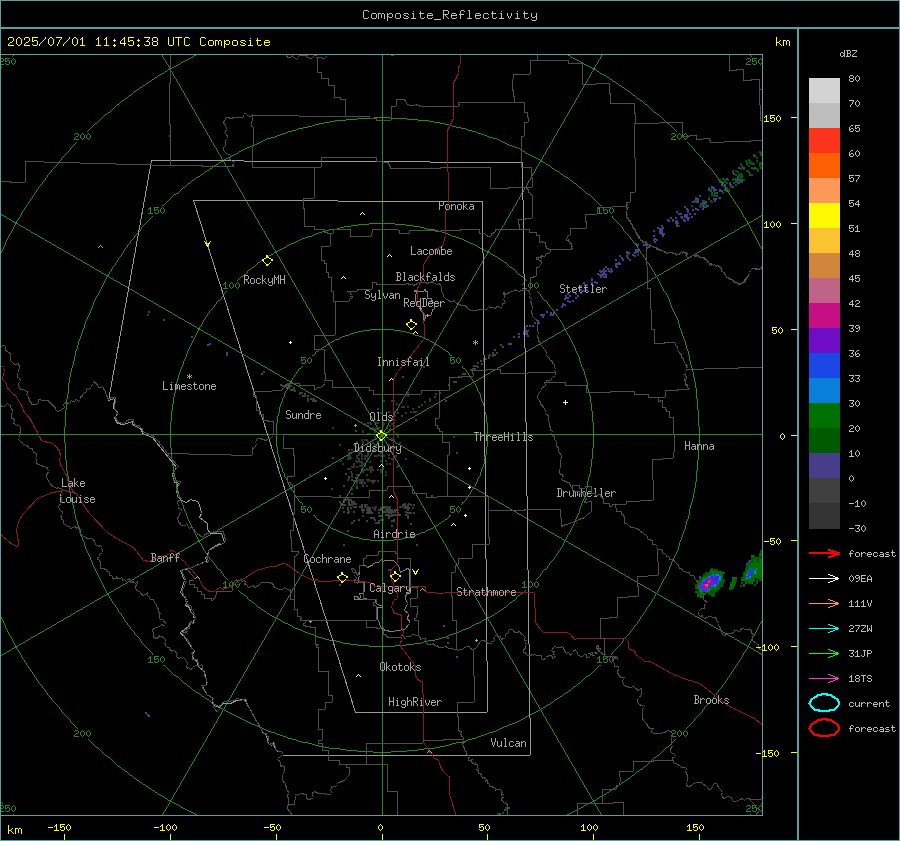Choose the green 31JP arrow legend icon
900x841 pixels.
point(824,653)
